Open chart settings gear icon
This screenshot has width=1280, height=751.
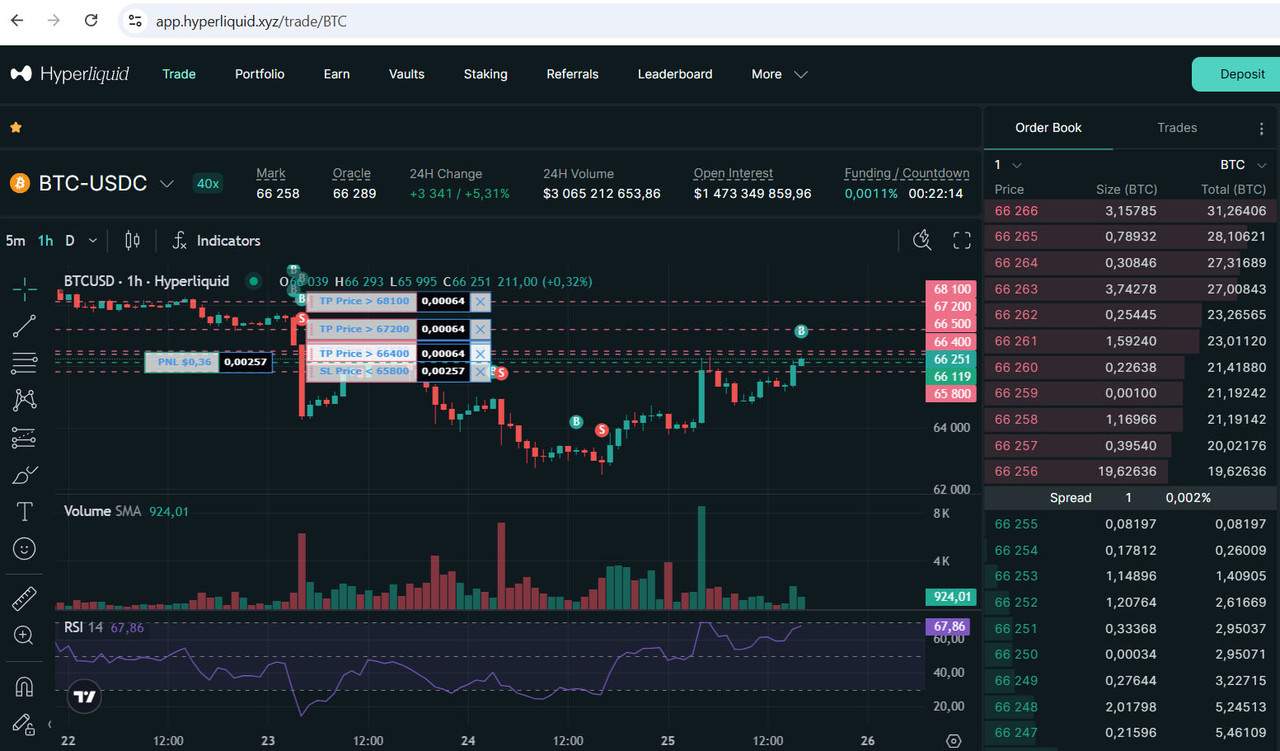(954, 741)
